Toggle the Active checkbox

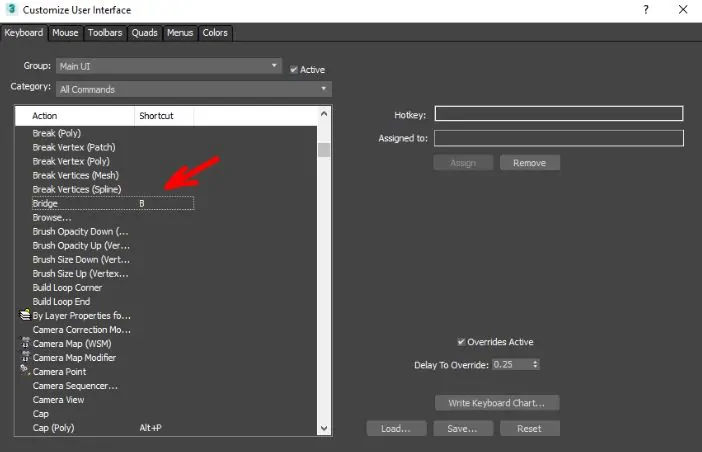[293, 69]
